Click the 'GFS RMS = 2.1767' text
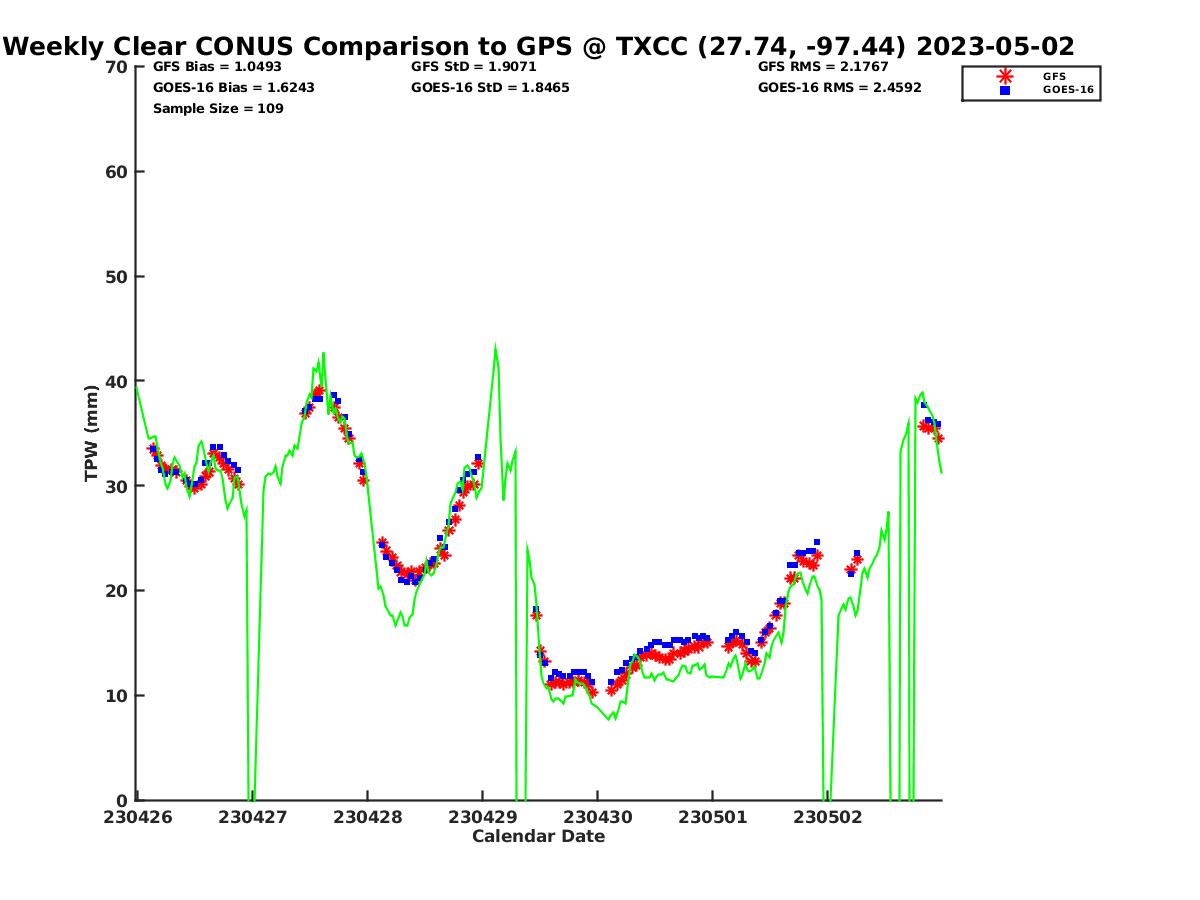This screenshot has width=1200, height=900. point(823,67)
